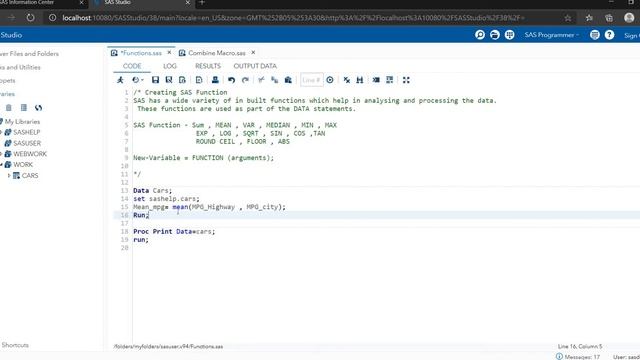Switch to the RESULTS tab
Image resolution: width=640 pixels, height=360 pixels.
(x=208, y=66)
